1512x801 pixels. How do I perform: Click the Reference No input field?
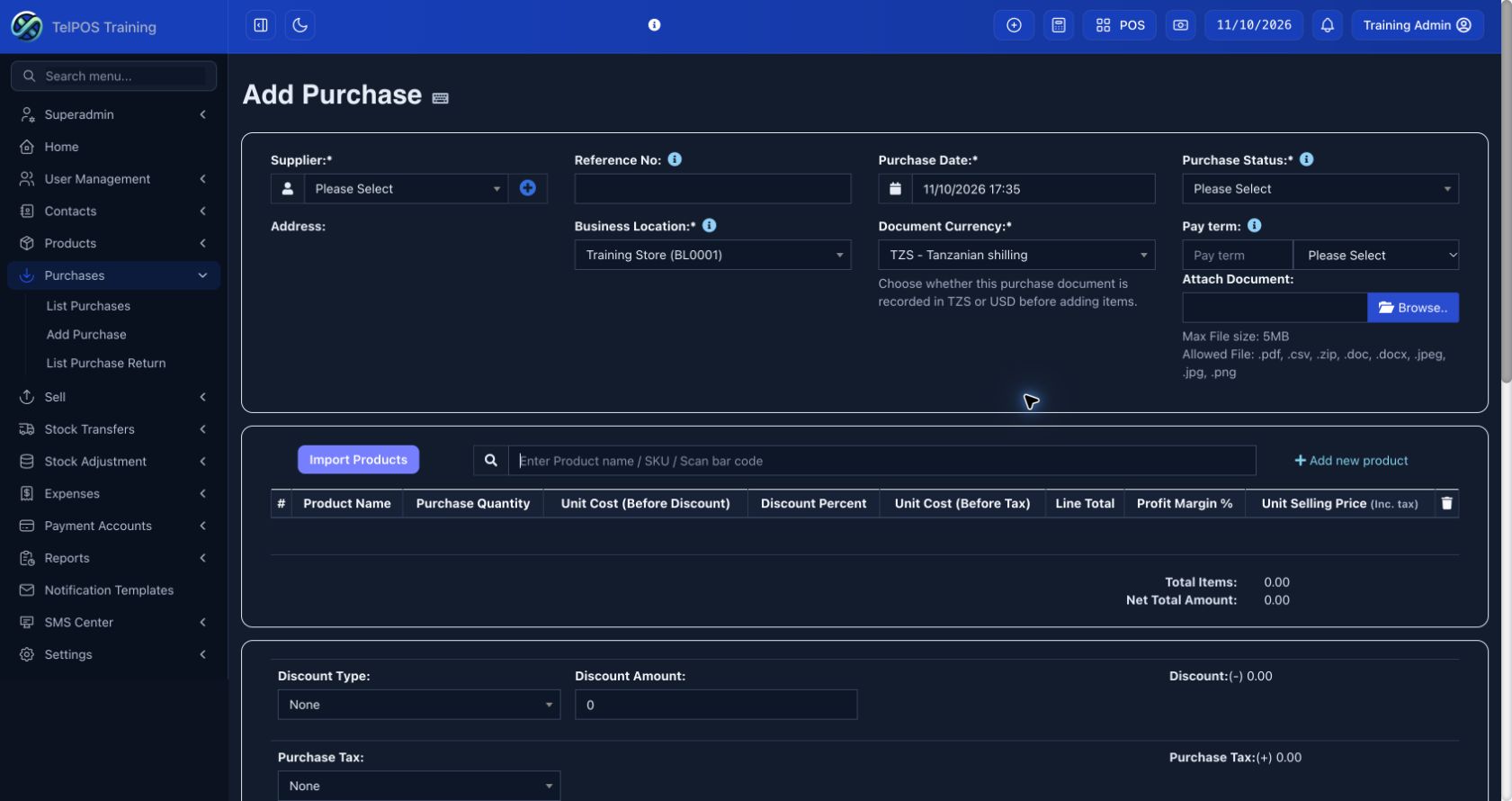[x=712, y=189]
